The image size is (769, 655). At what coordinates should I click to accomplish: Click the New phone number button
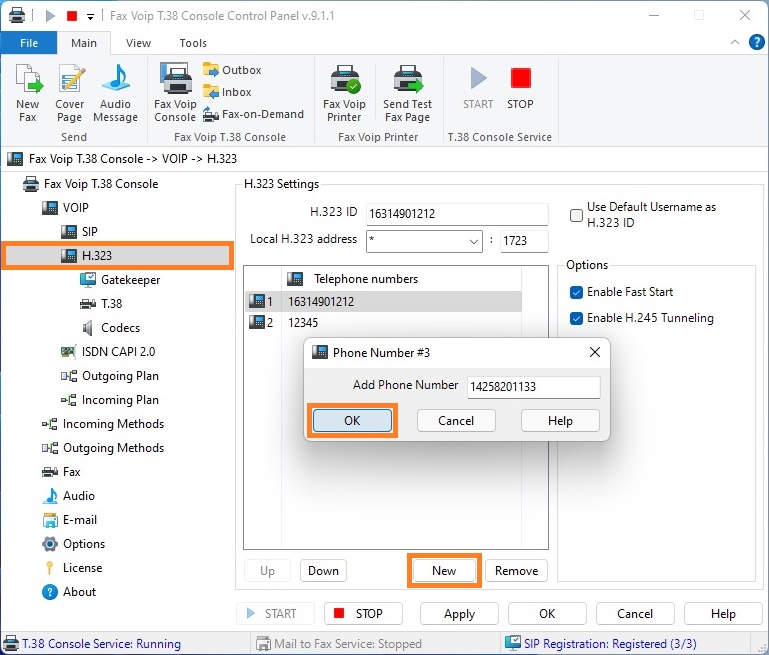coord(444,571)
